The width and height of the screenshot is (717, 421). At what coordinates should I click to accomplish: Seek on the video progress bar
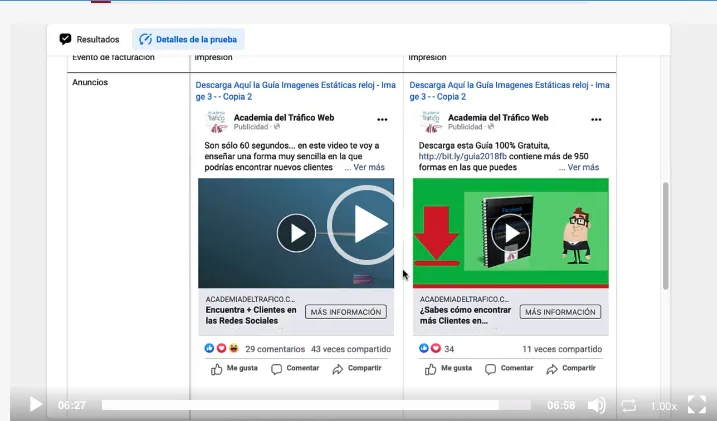316,405
